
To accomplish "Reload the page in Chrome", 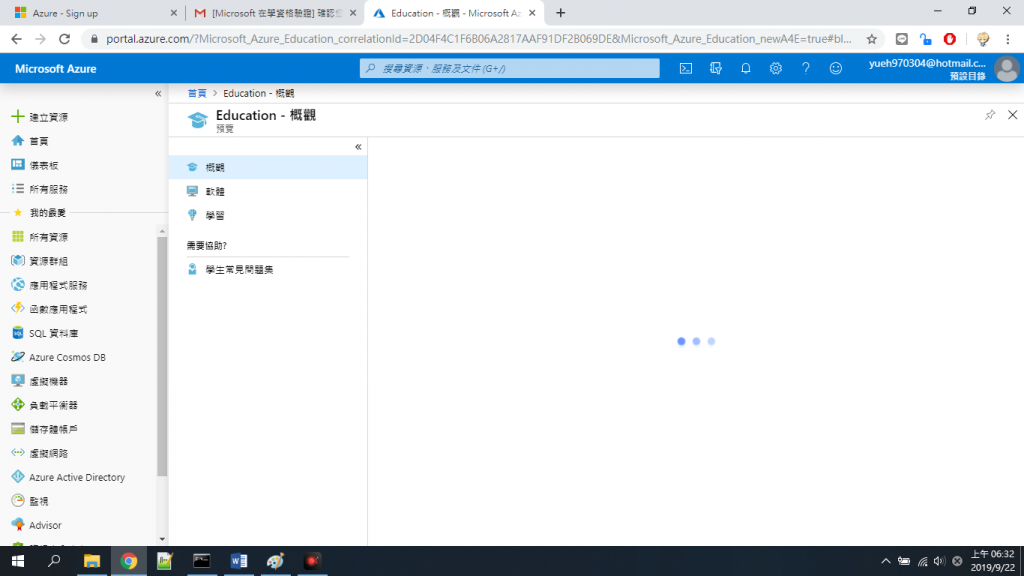I will click(64, 39).
